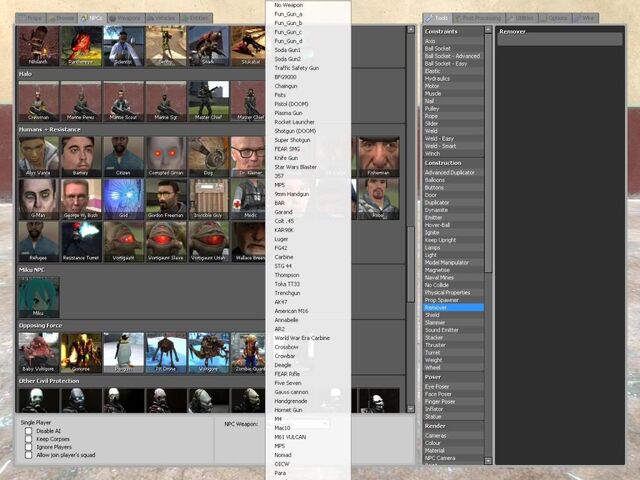
Task: Spawn the George W. Bush NPC
Action: coord(81,199)
